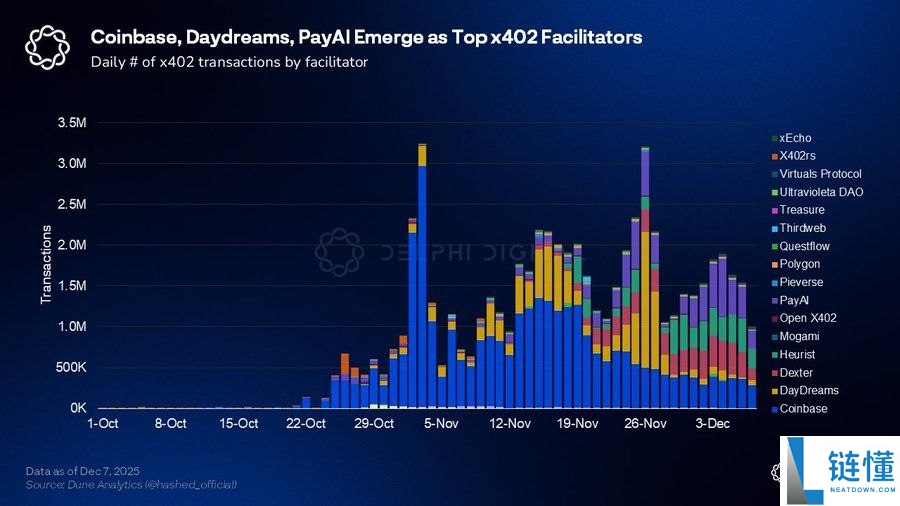Click the 5-Nov x-axis date label
The height and width of the screenshot is (506, 900).
click(441, 424)
